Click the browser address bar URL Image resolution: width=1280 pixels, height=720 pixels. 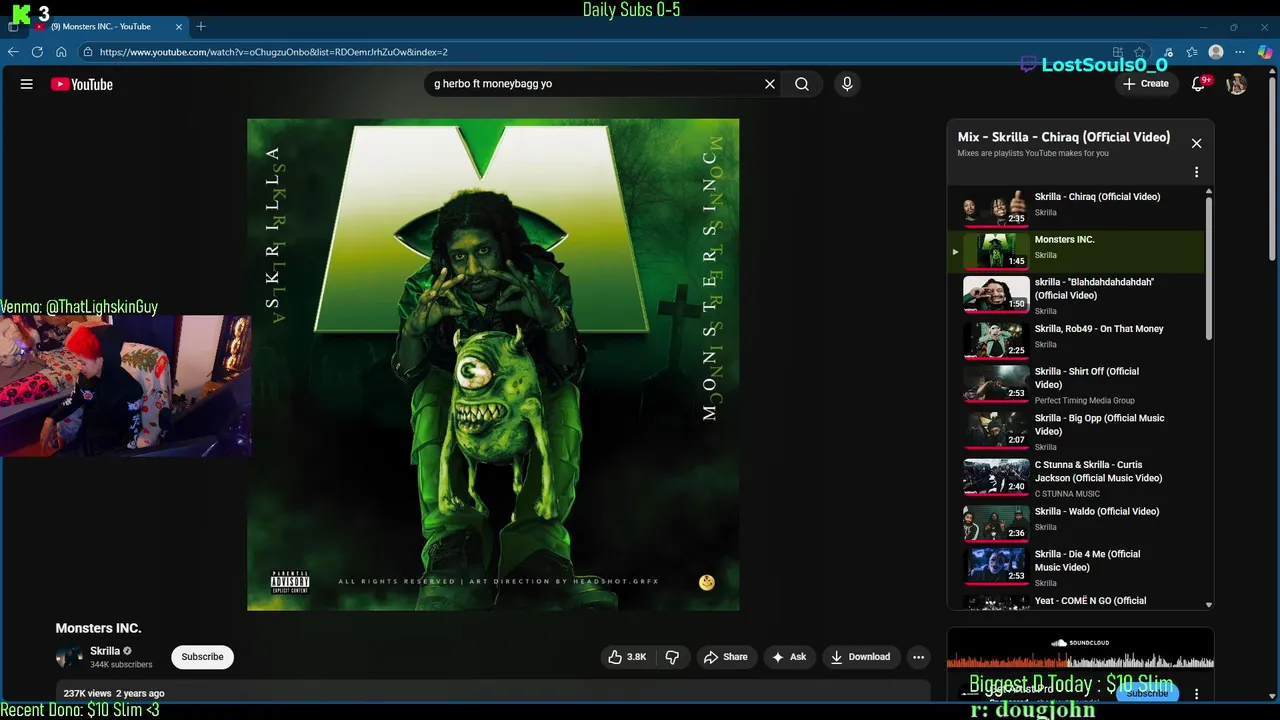point(273,52)
